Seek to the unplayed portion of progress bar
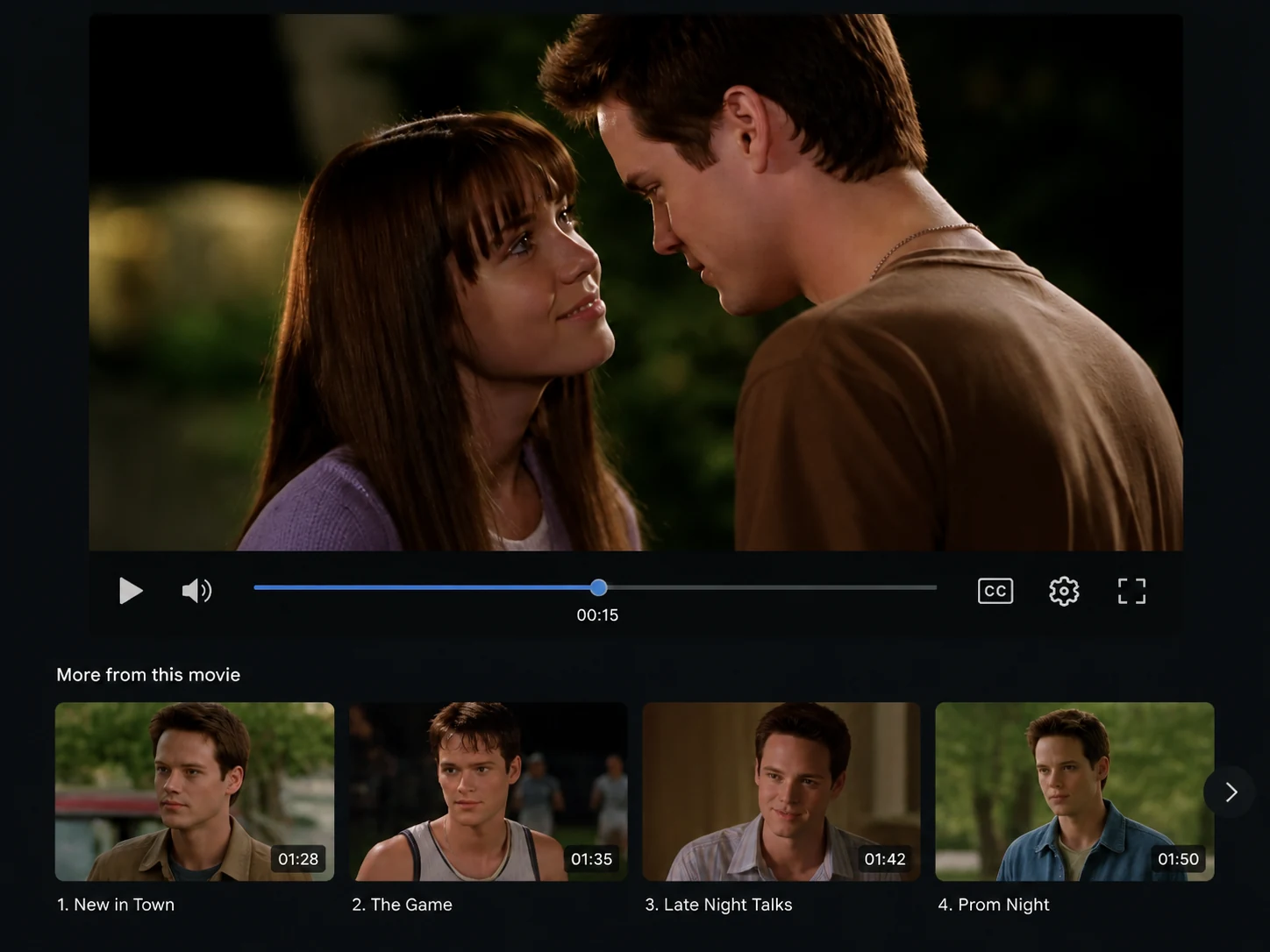This screenshot has height=952, width=1270. click(772, 587)
